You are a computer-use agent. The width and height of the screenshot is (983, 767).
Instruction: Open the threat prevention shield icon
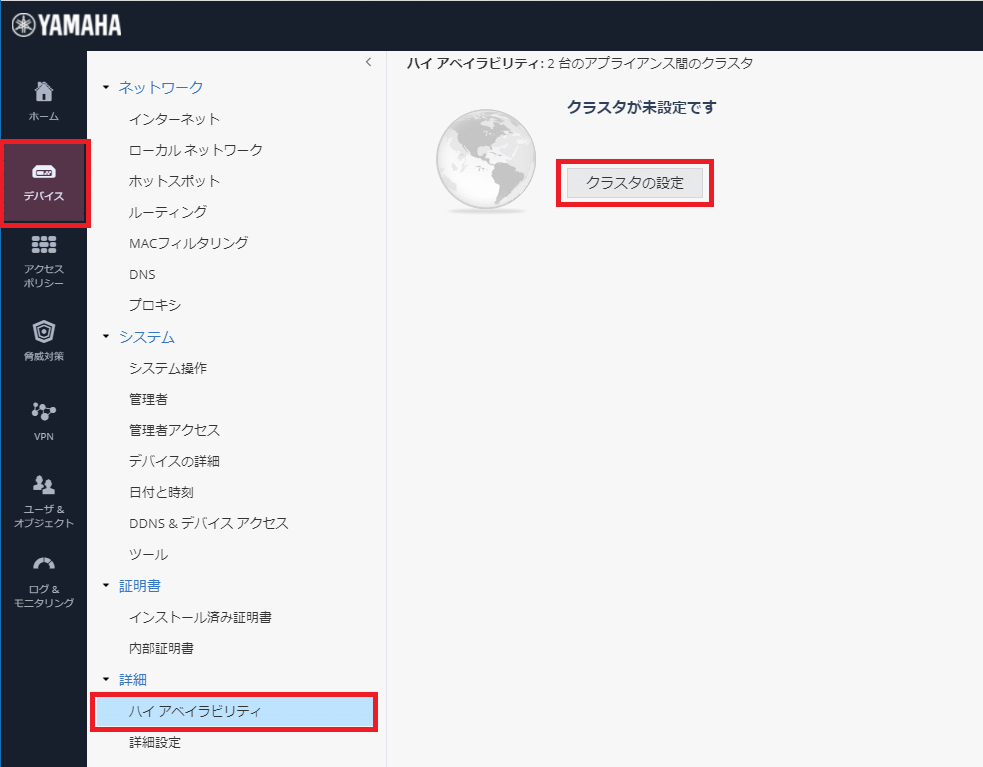coord(44,331)
